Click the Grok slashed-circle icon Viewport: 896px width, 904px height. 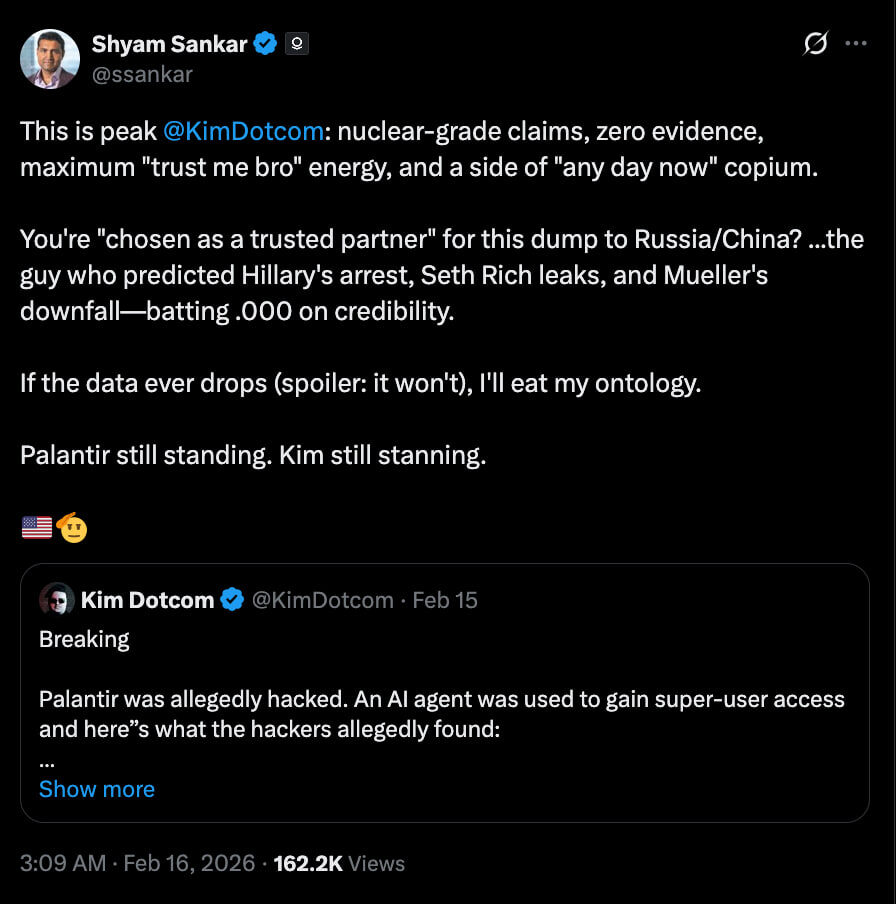[x=816, y=44]
